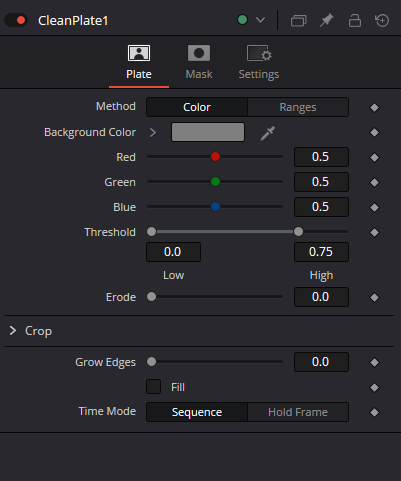Pin the CleanPlate1 inspector
Image resolution: width=401 pixels, height=481 pixels.
click(x=326, y=20)
